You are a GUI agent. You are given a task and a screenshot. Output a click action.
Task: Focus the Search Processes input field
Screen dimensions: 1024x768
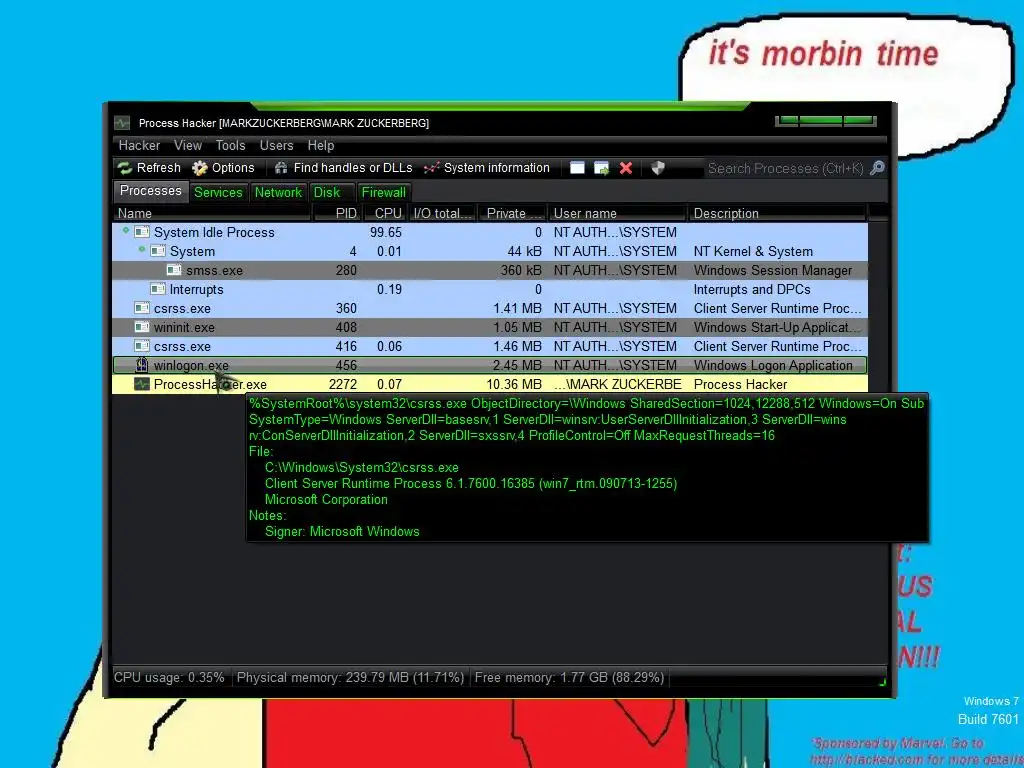(785, 168)
